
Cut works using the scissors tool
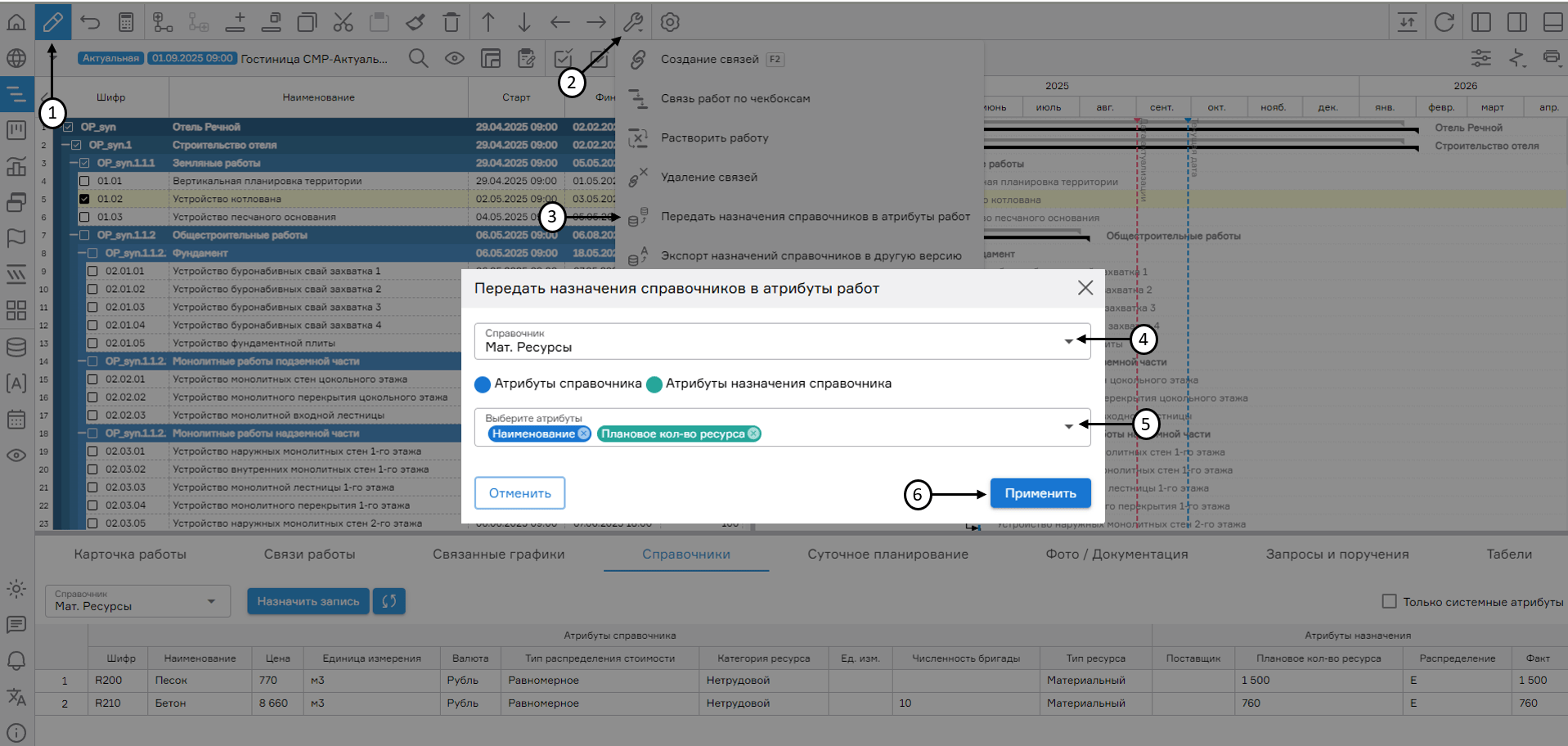coord(343,22)
